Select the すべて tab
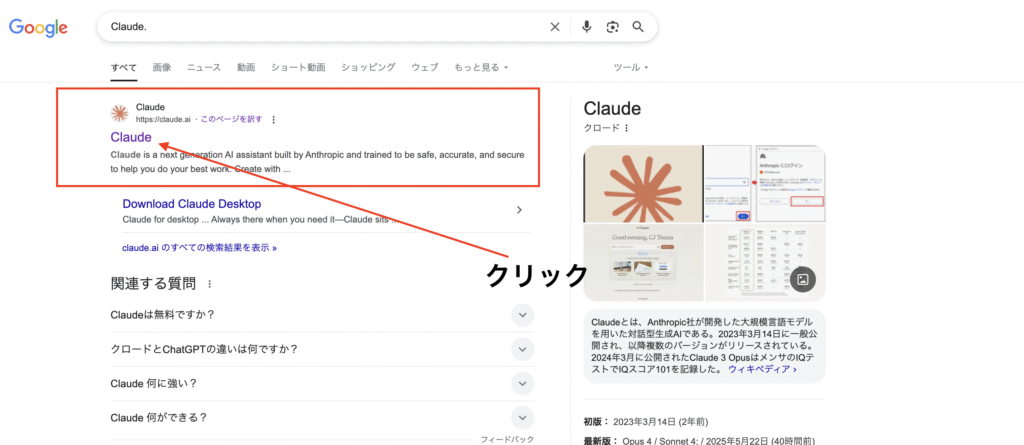This screenshot has height=445, width=1024. tap(123, 67)
